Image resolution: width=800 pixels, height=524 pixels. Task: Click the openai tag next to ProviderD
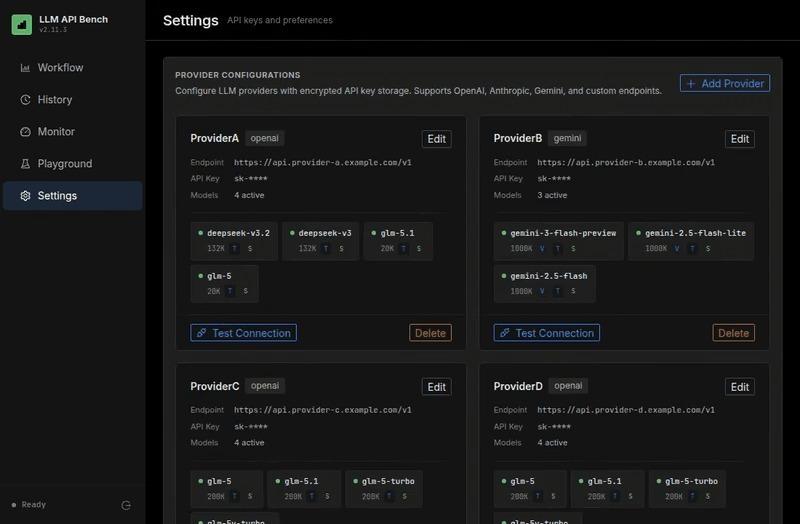point(568,386)
